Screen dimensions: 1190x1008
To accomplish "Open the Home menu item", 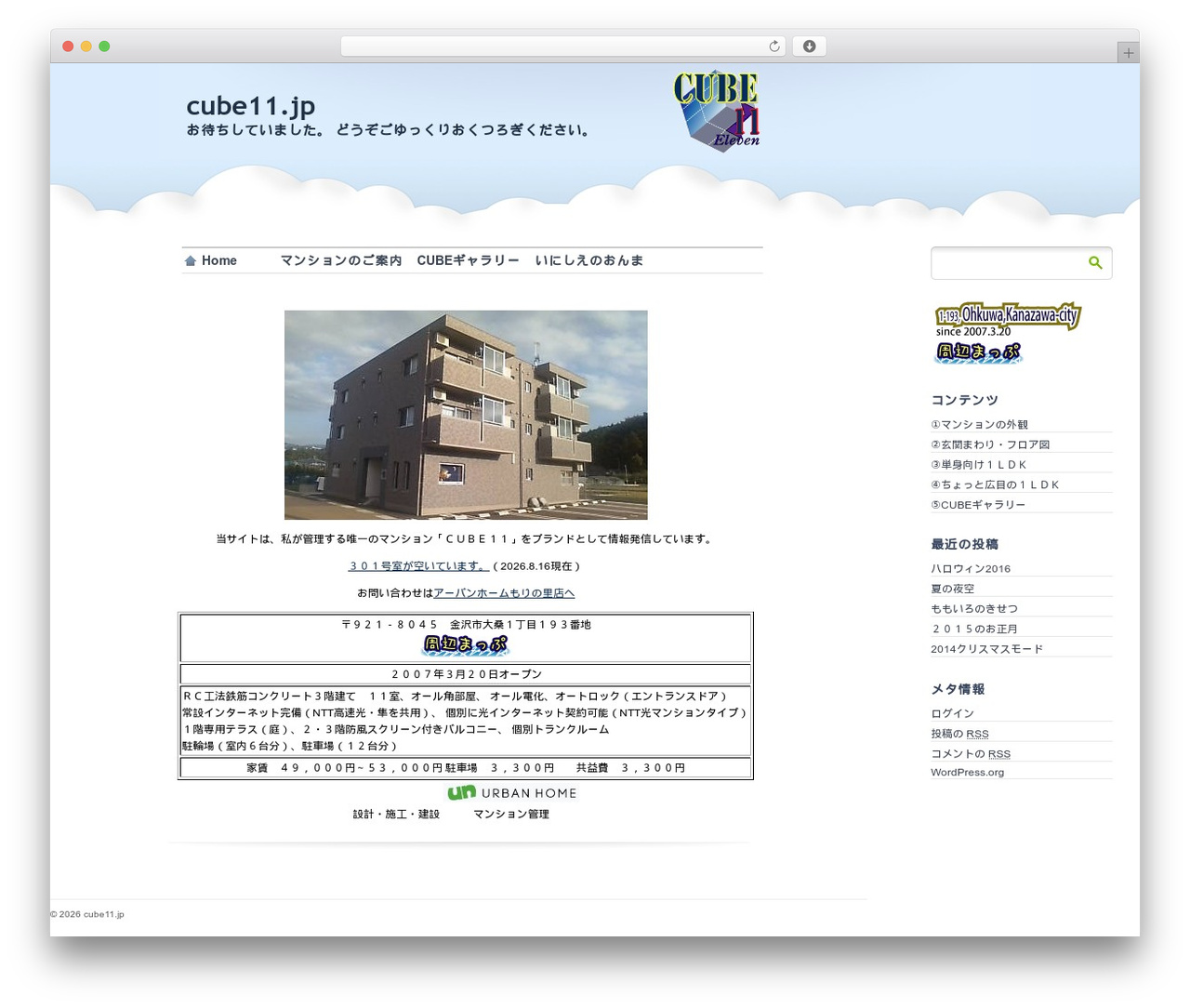I will [218, 261].
